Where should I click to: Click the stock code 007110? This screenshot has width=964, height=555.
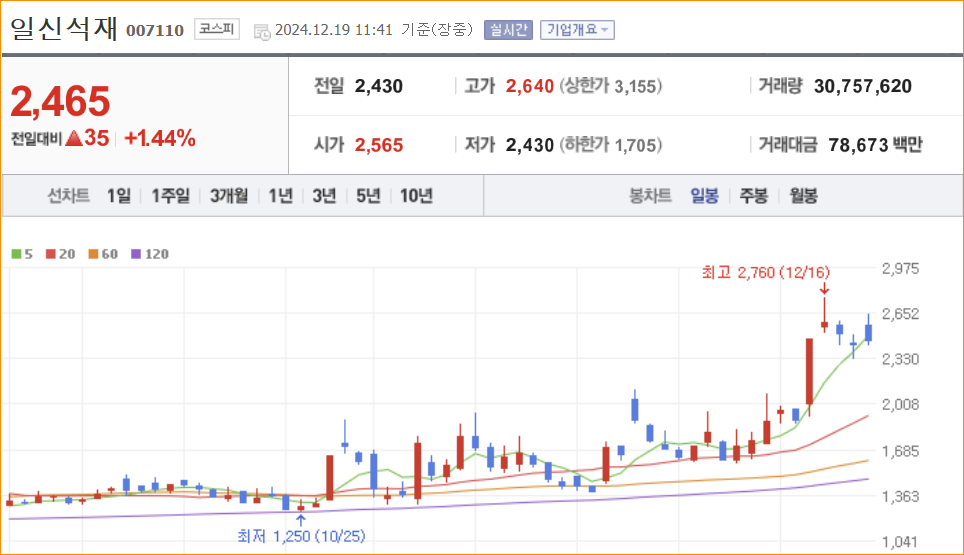[155, 30]
